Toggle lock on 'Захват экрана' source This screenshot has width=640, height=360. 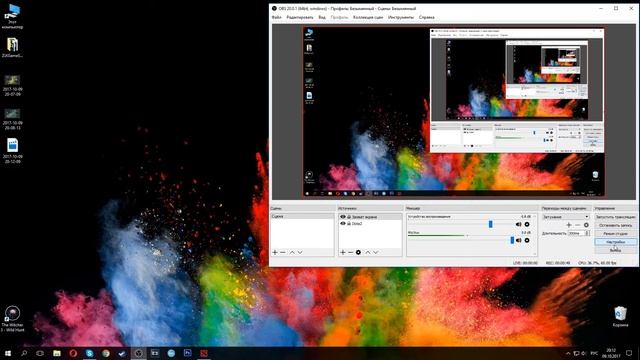pos(349,217)
